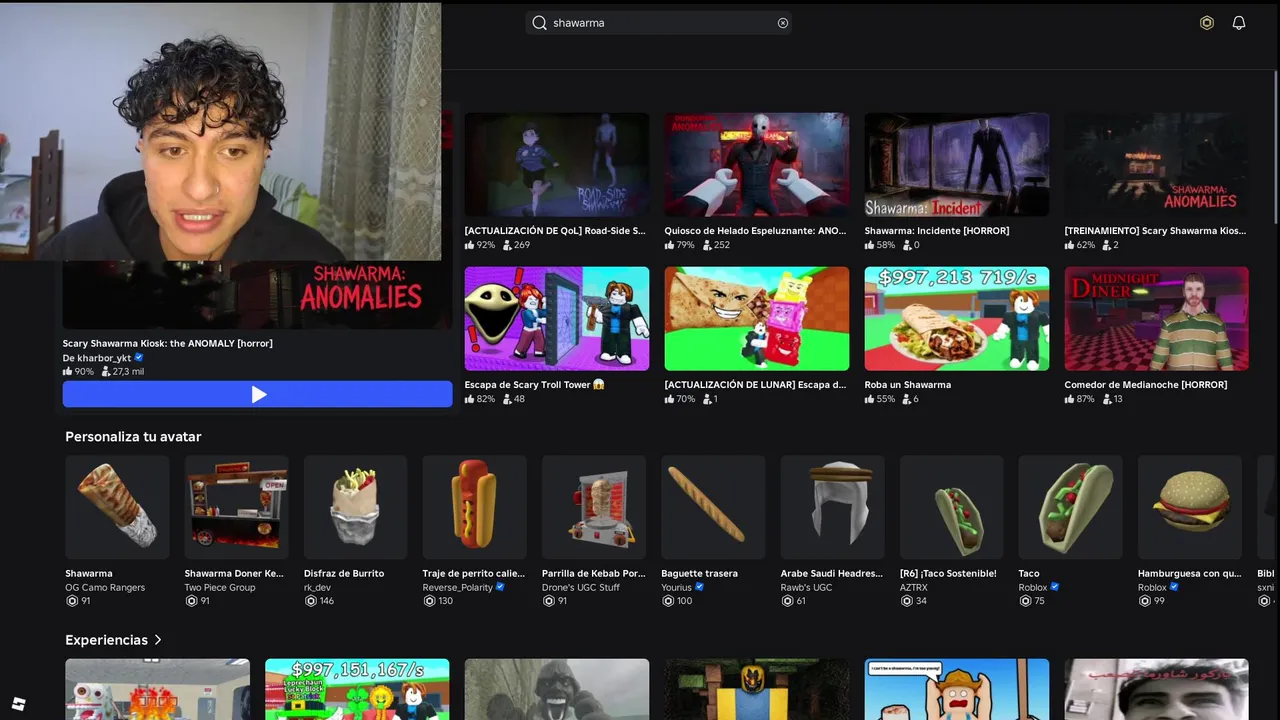Open Yourius creator link
The width and height of the screenshot is (1280, 720).
[x=676, y=588]
